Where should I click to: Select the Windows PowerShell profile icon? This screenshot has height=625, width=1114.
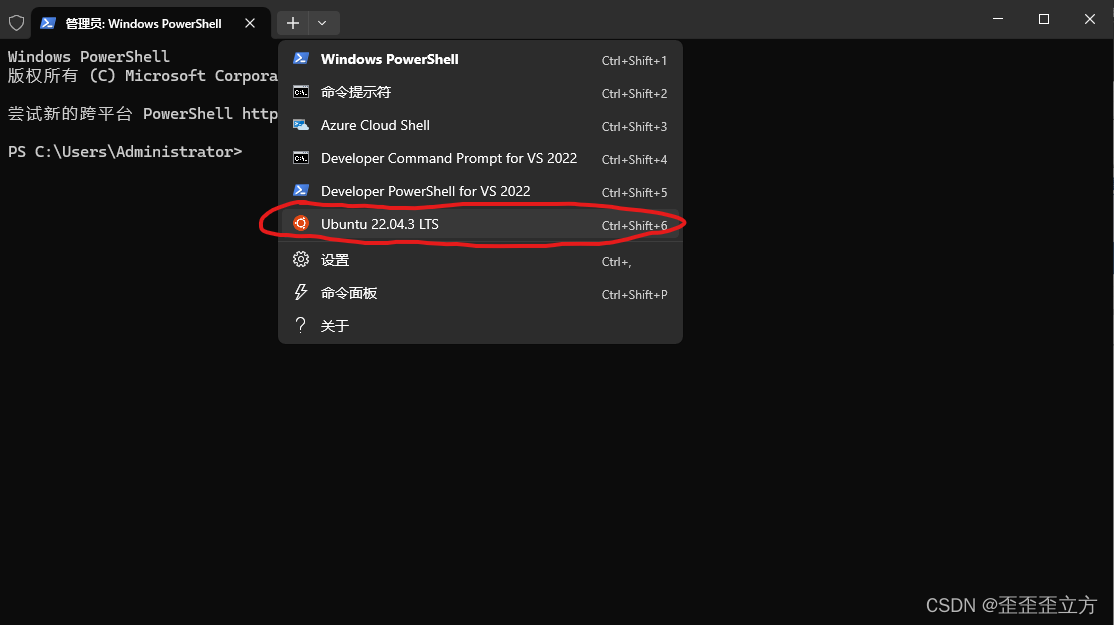(x=300, y=59)
